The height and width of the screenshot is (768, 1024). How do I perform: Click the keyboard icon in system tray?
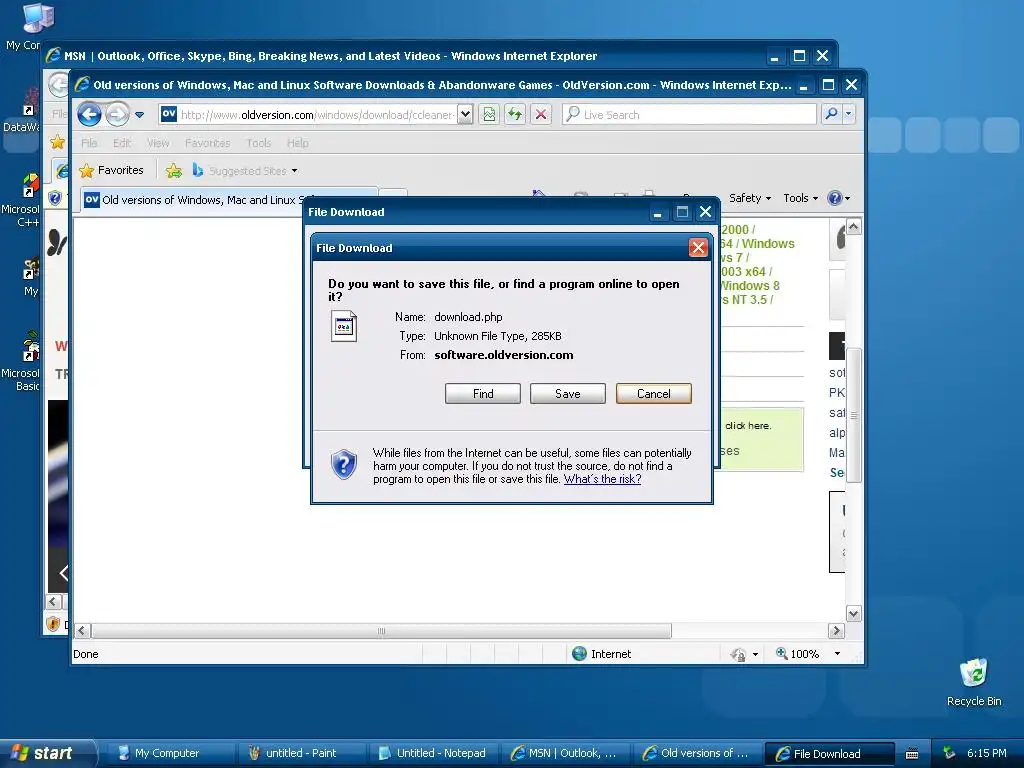(912, 754)
